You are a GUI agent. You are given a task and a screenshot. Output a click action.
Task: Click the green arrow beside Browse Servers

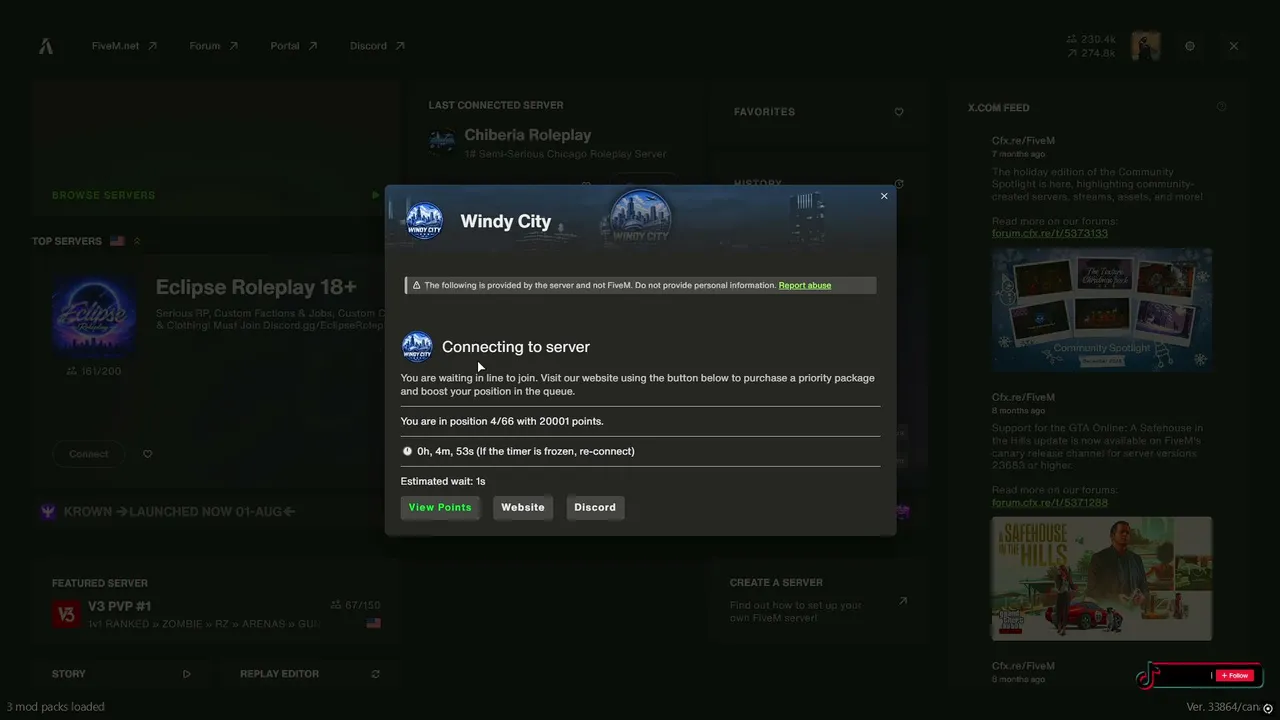click(x=376, y=195)
